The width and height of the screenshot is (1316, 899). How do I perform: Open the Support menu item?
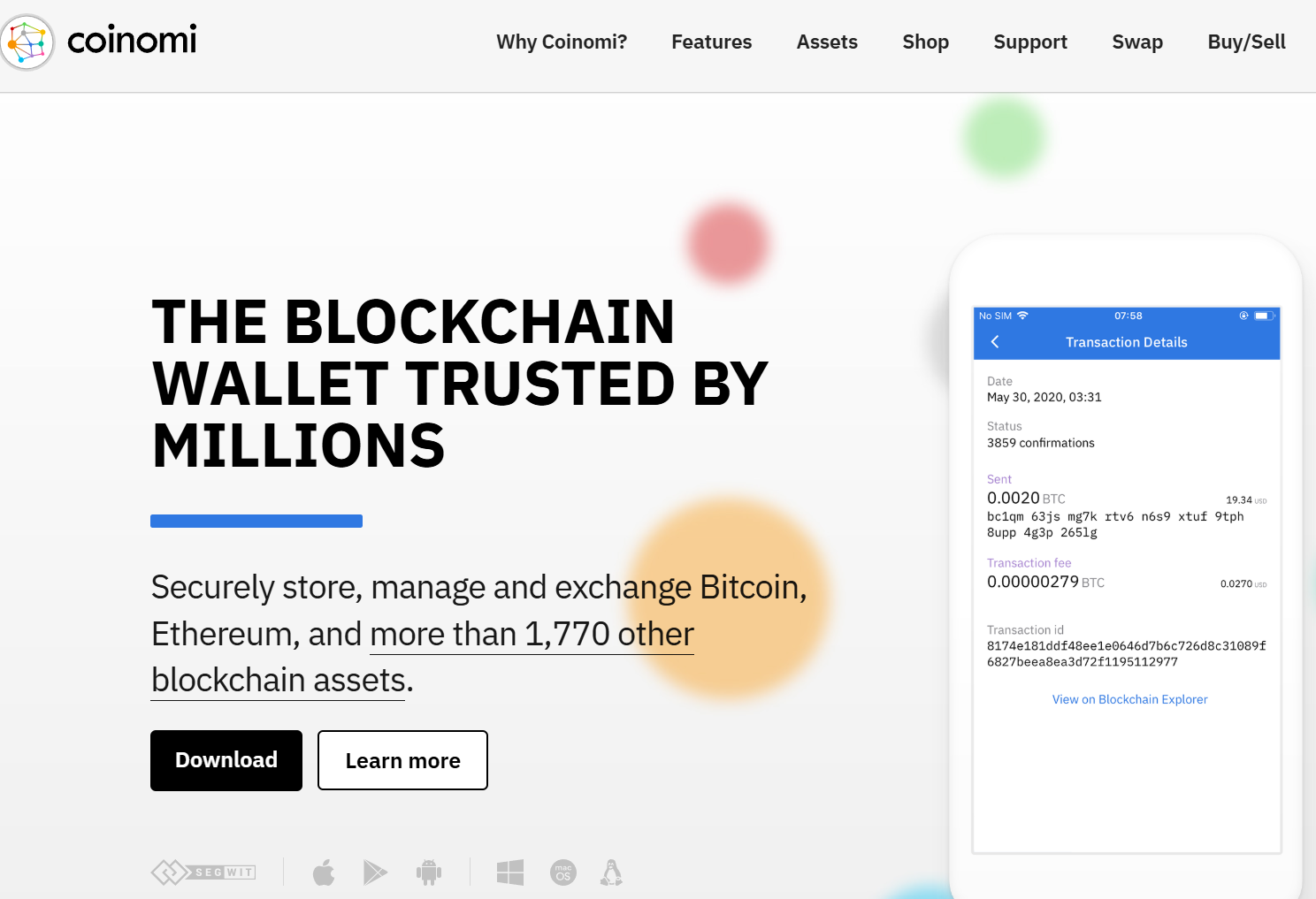point(1030,42)
